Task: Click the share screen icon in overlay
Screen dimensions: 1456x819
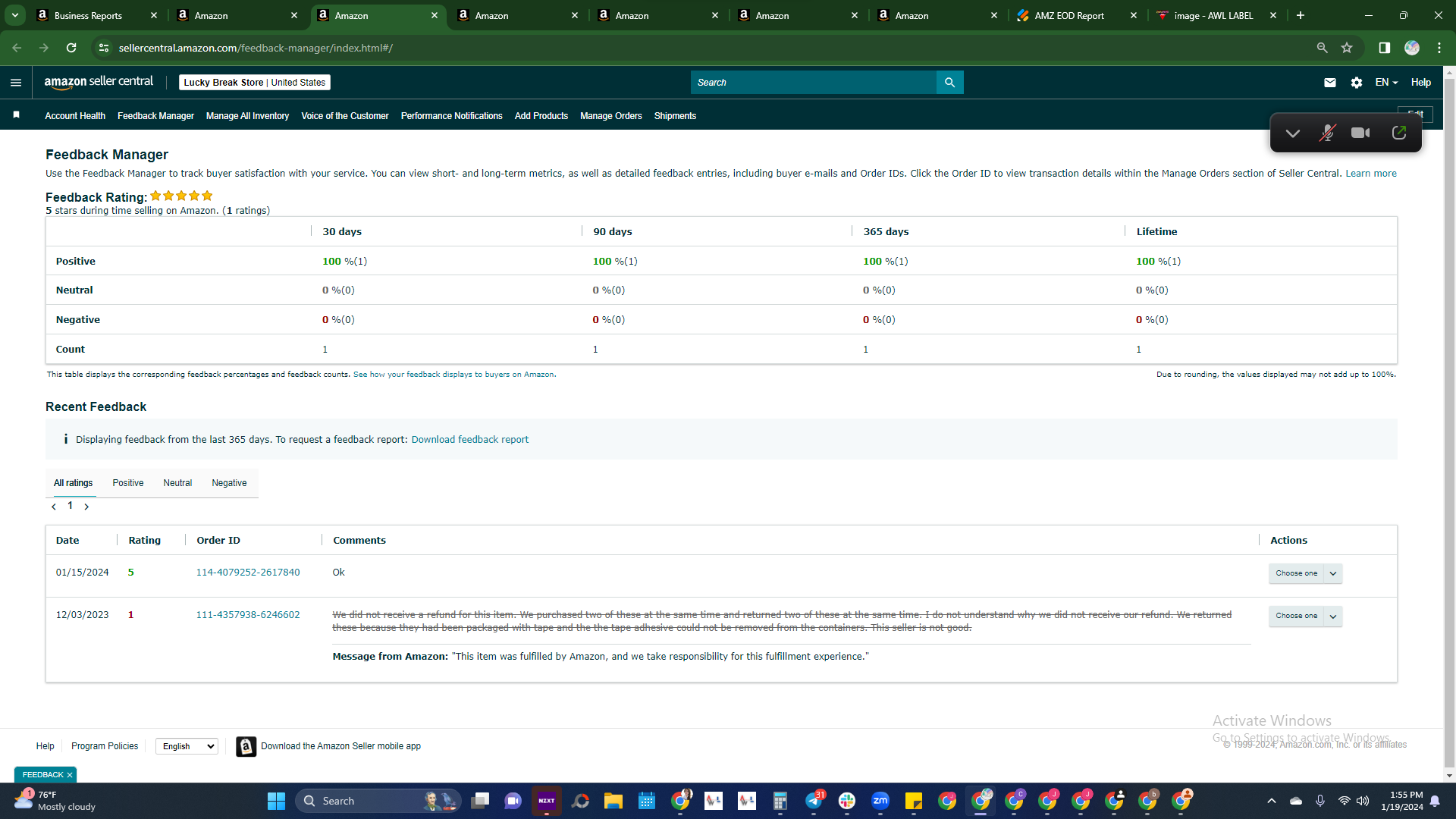Action: (1399, 133)
